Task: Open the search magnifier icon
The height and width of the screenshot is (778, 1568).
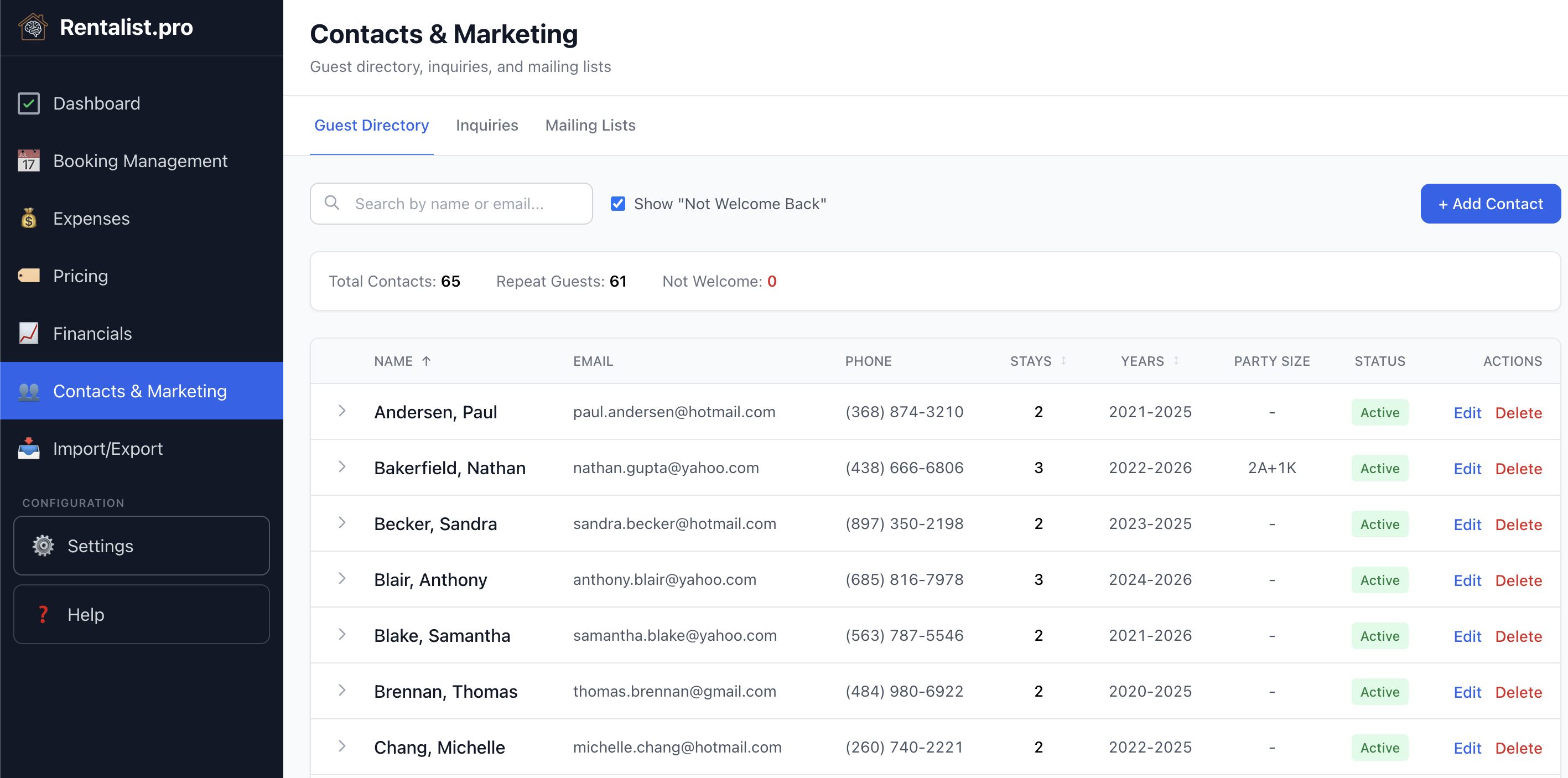Action: pyautogui.click(x=332, y=203)
